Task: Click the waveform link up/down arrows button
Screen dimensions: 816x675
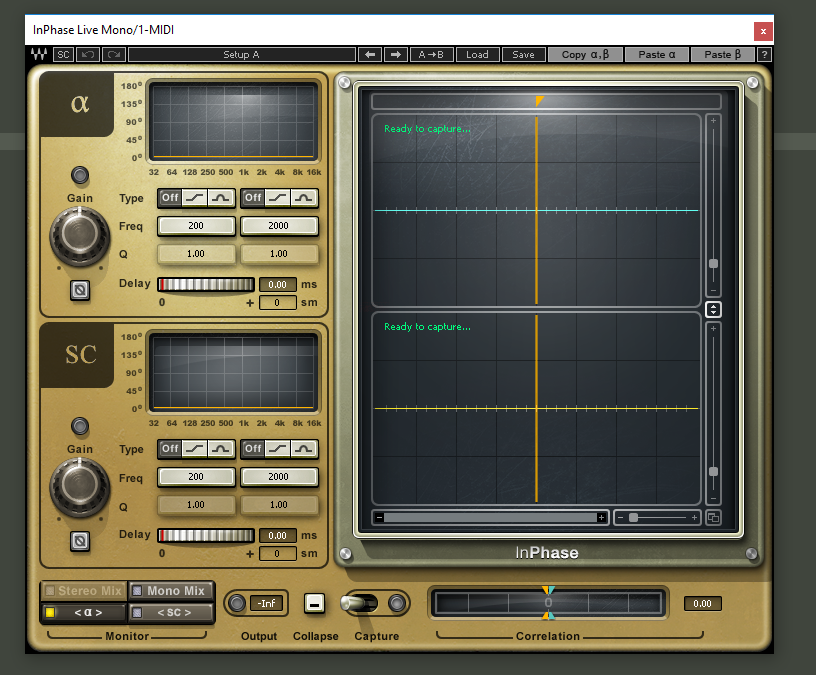Action: [x=713, y=310]
